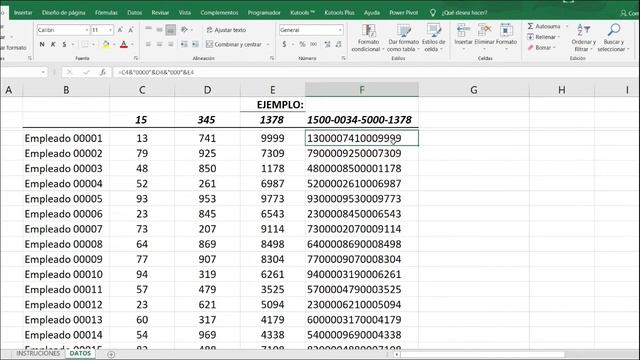Image resolution: width=640 pixels, height=360 pixels.
Task: Decrease font size with small A button
Action: pos(131,30)
